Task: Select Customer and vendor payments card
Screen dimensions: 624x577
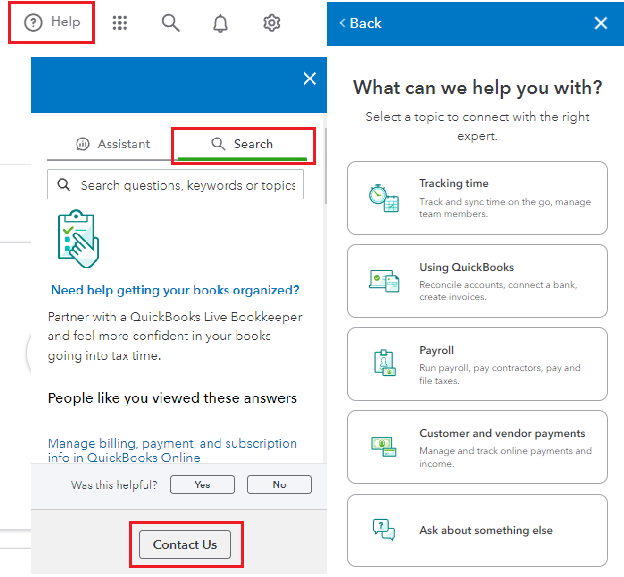Action: pos(477,447)
